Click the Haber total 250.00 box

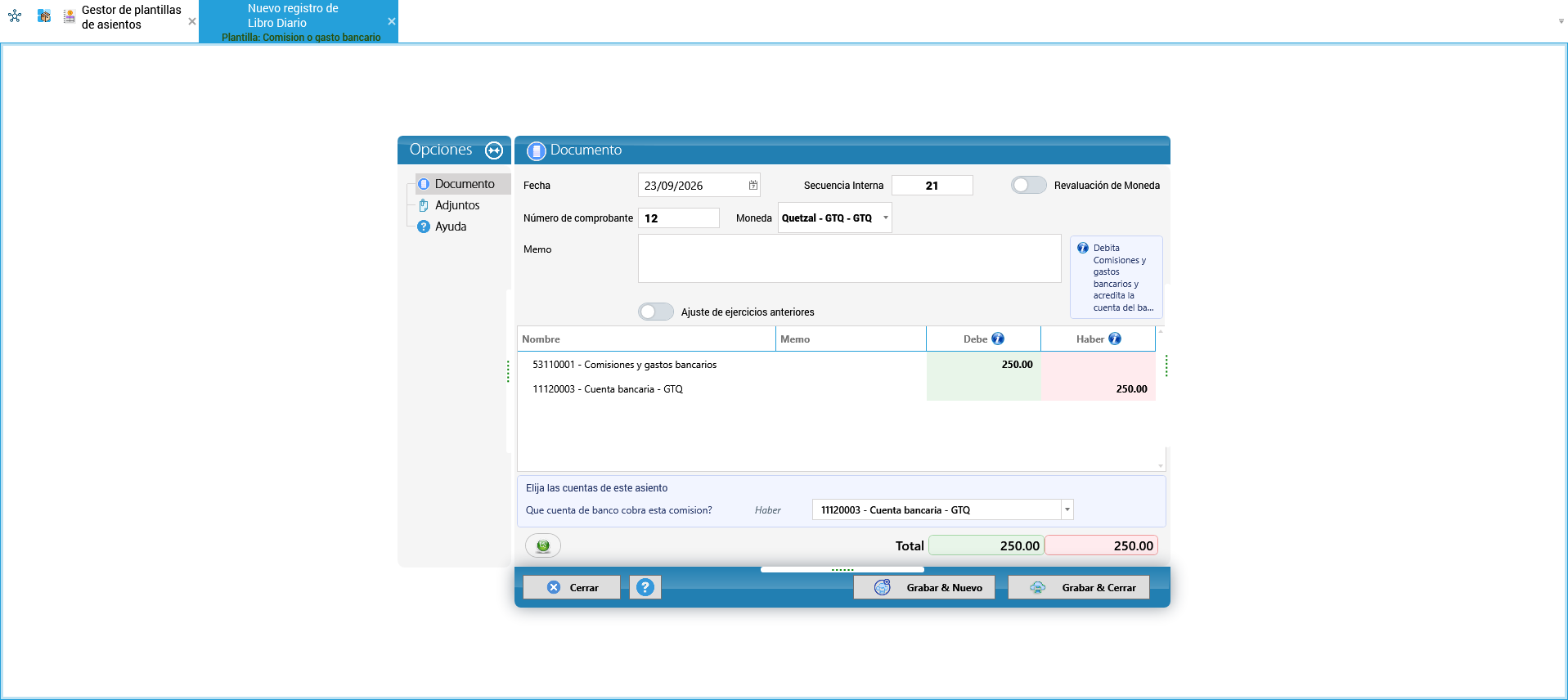point(1101,545)
